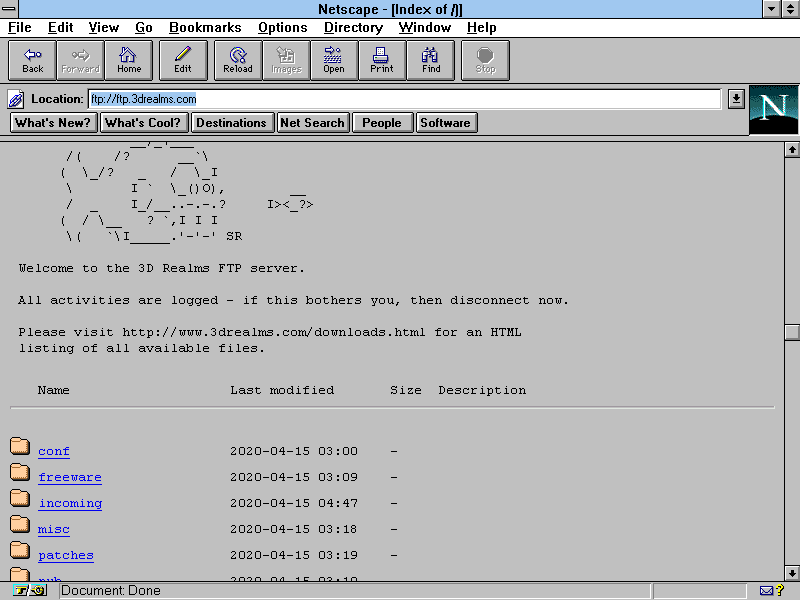Click the patches folder icon
This screenshot has height=600, width=800.
20,550
